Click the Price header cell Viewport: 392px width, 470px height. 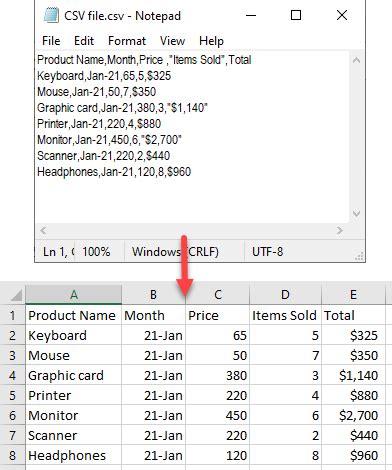[218, 315]
